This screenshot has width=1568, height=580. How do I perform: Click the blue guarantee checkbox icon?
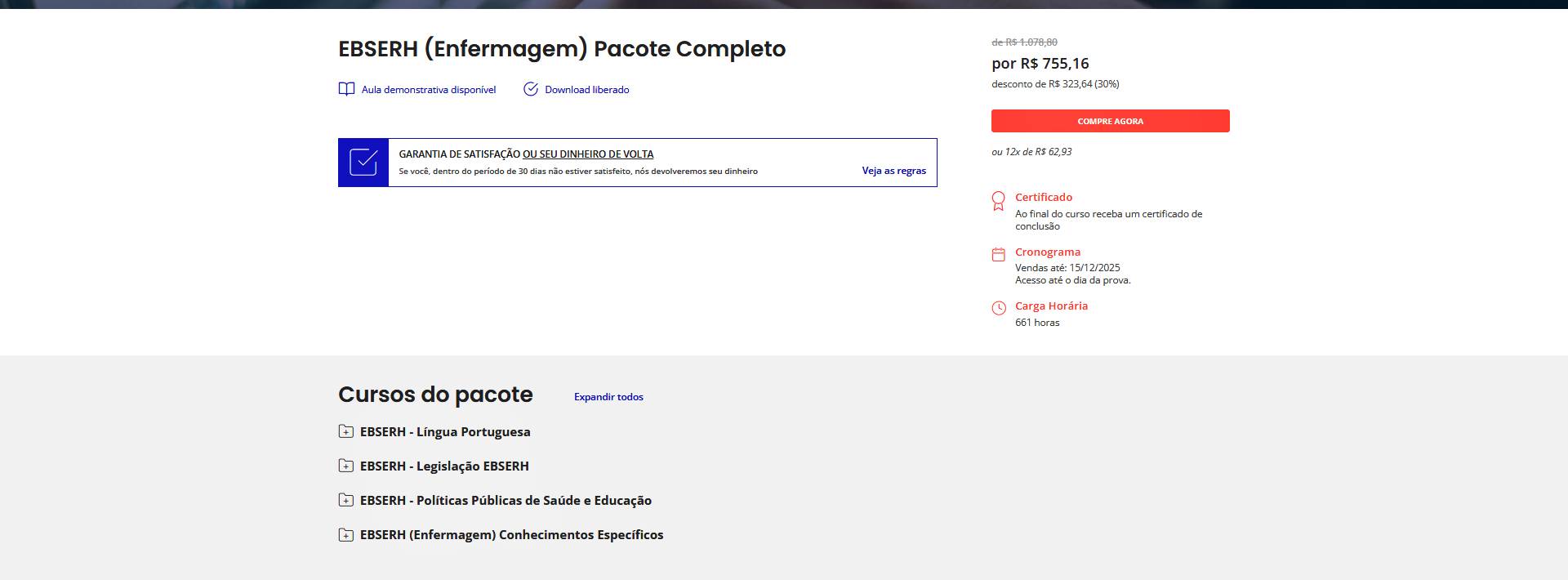[x=363, y=163]
